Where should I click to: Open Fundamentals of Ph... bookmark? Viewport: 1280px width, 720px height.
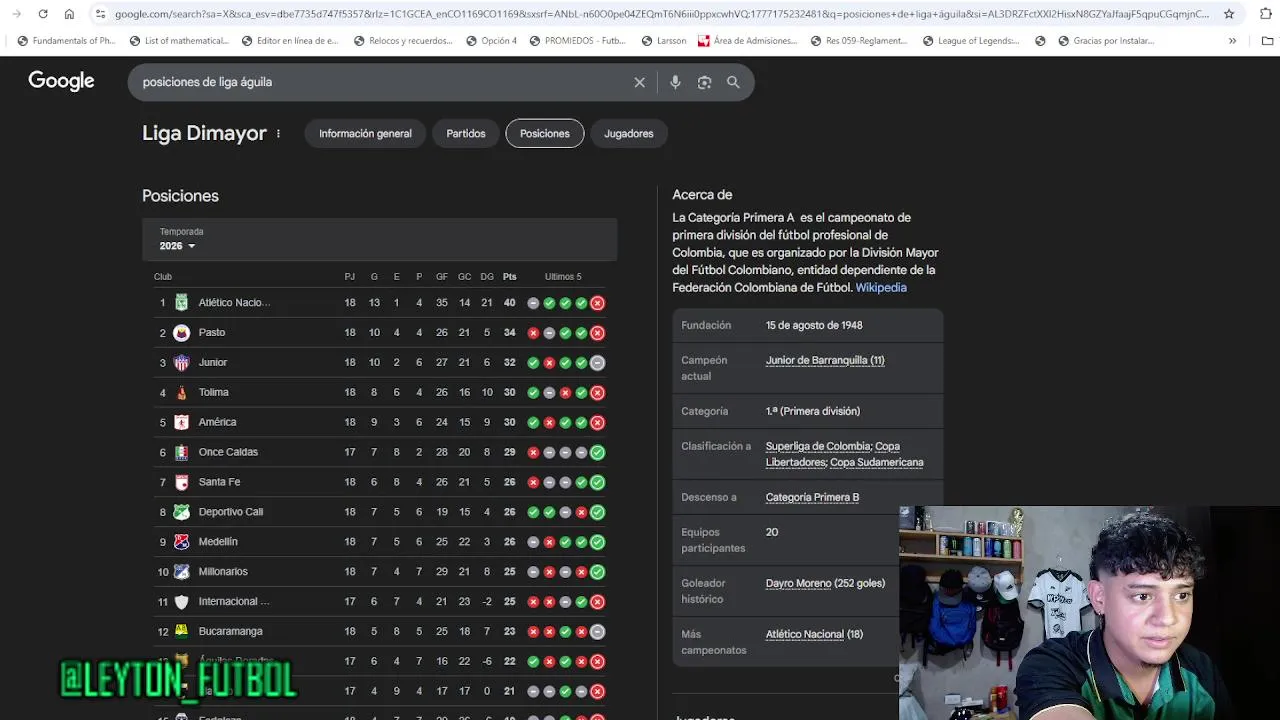pos(66,41)
